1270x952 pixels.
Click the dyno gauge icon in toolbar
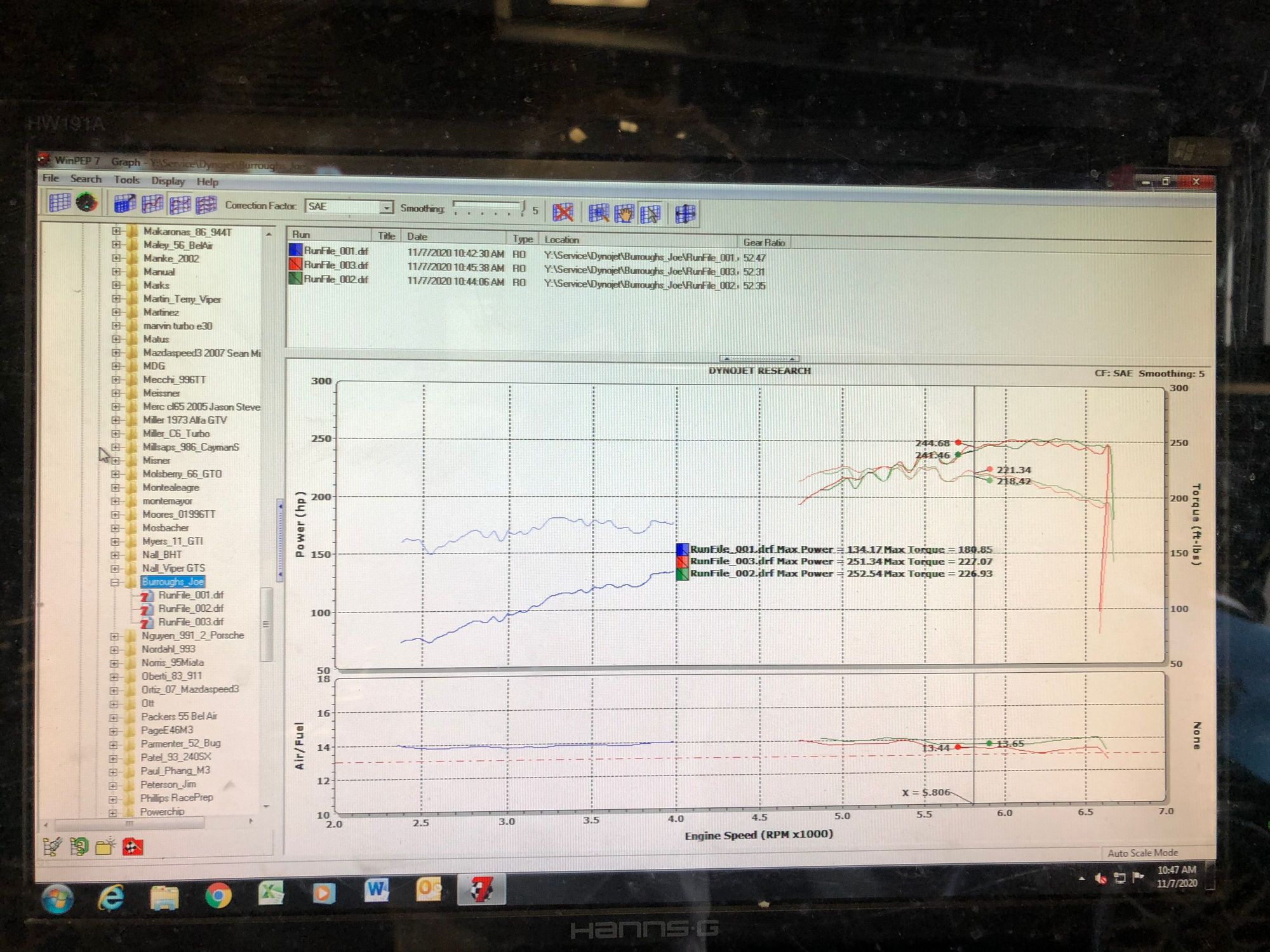click(86, 202)
